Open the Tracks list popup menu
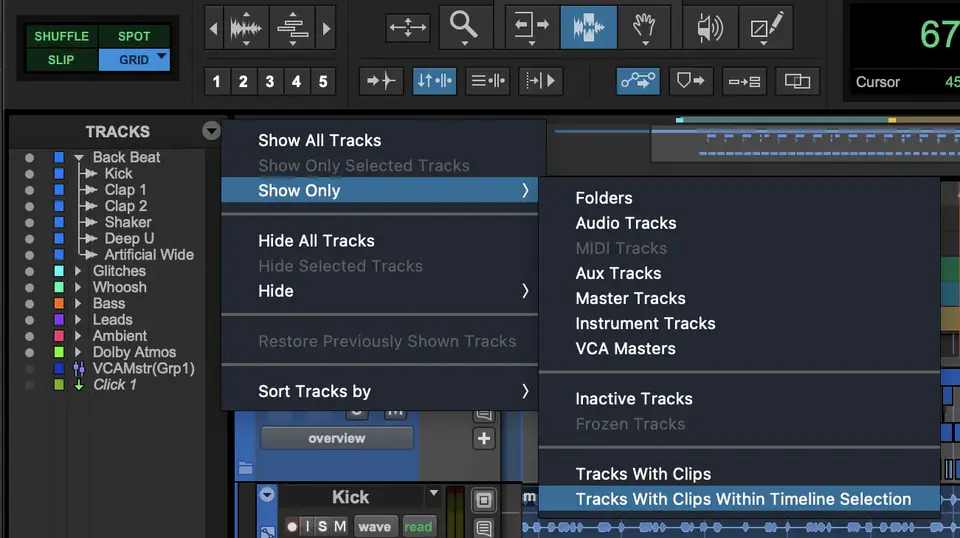The width and height of the screenshot is (960, 538). pyautogui.click(x=211, y=130)
